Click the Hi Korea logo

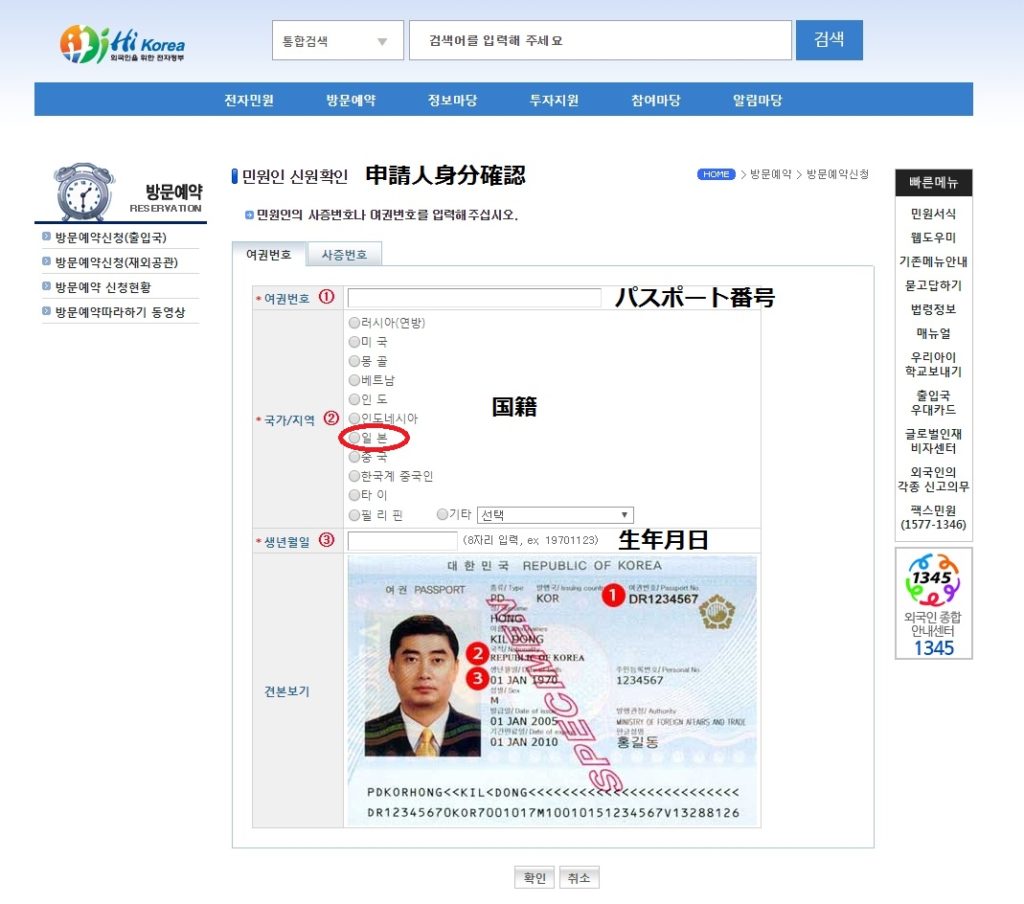coord(122,44)
